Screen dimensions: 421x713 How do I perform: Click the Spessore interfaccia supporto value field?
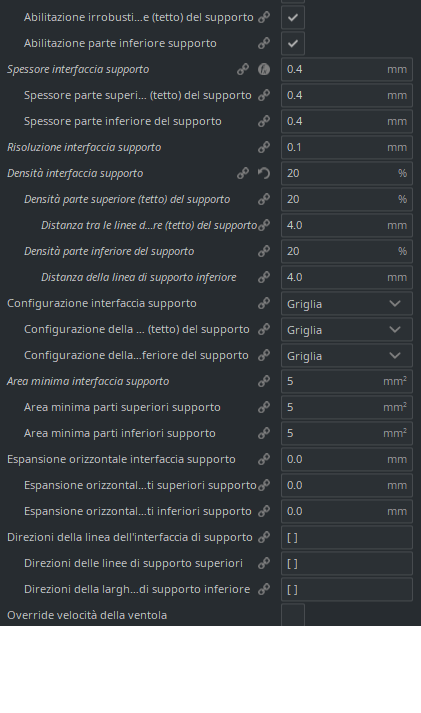[347, 69]
